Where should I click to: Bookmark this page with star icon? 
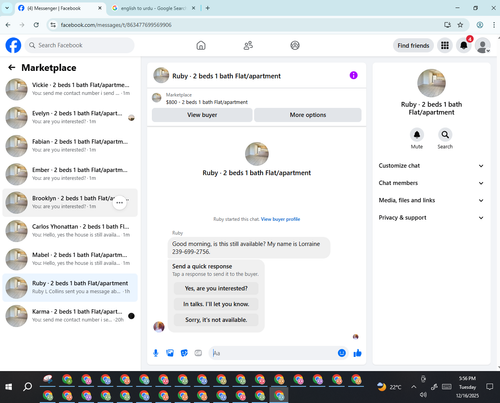[x=460, y=25]
